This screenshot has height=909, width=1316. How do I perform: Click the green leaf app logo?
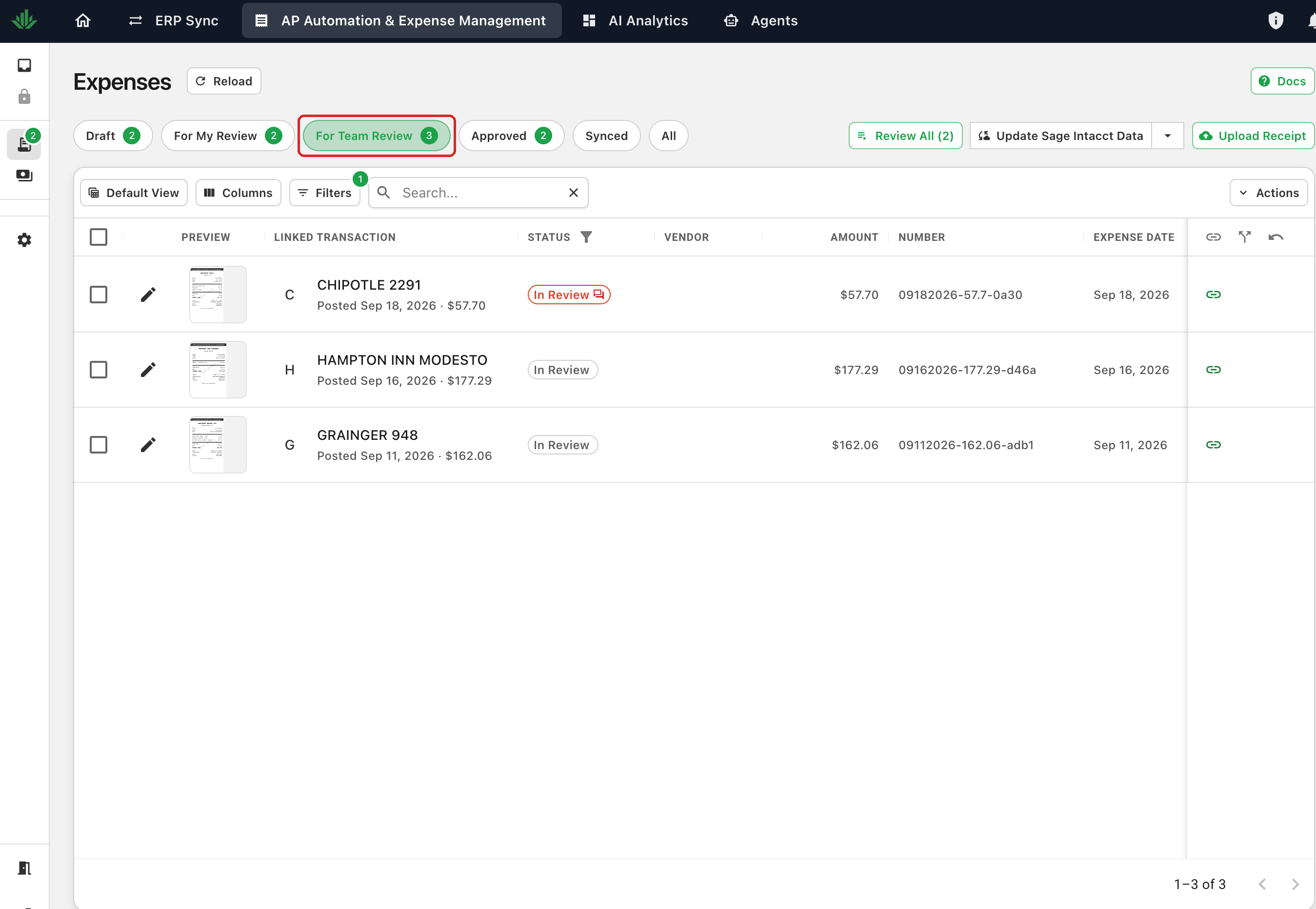pos(24,20)
